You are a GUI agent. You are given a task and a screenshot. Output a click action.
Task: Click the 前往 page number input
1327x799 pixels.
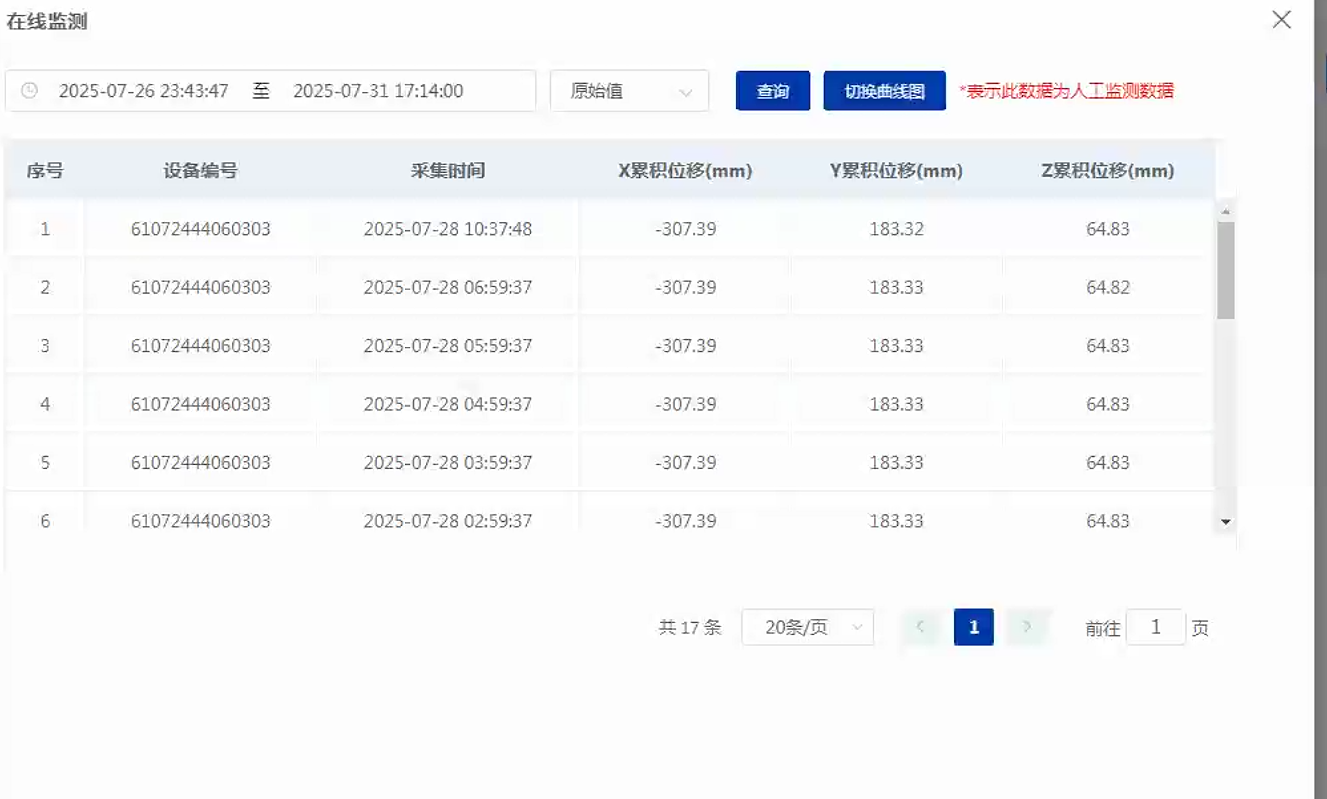(1156, 627)
